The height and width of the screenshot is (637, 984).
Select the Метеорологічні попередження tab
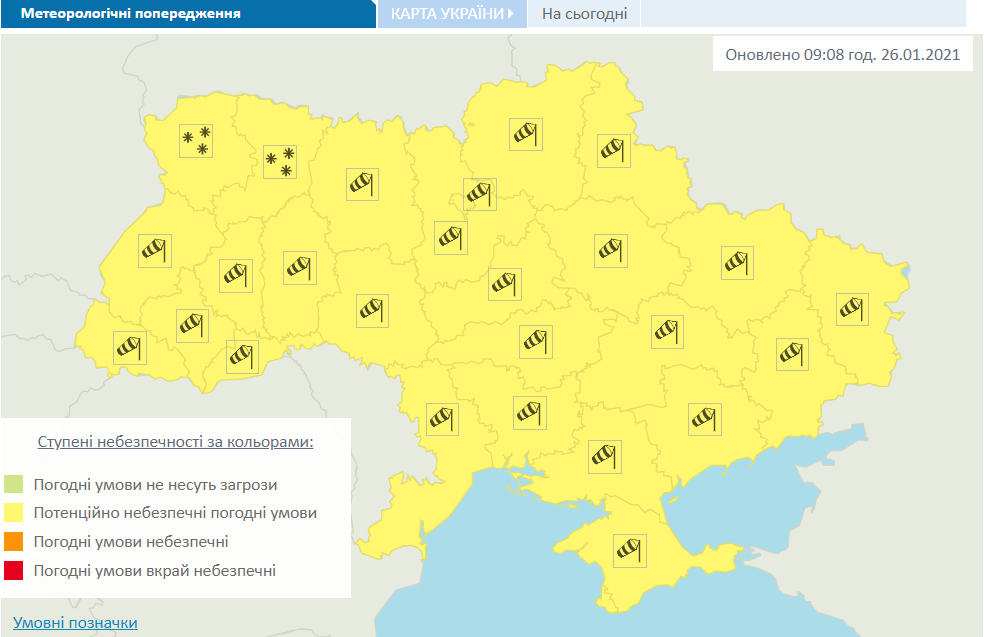pos(130,13)
